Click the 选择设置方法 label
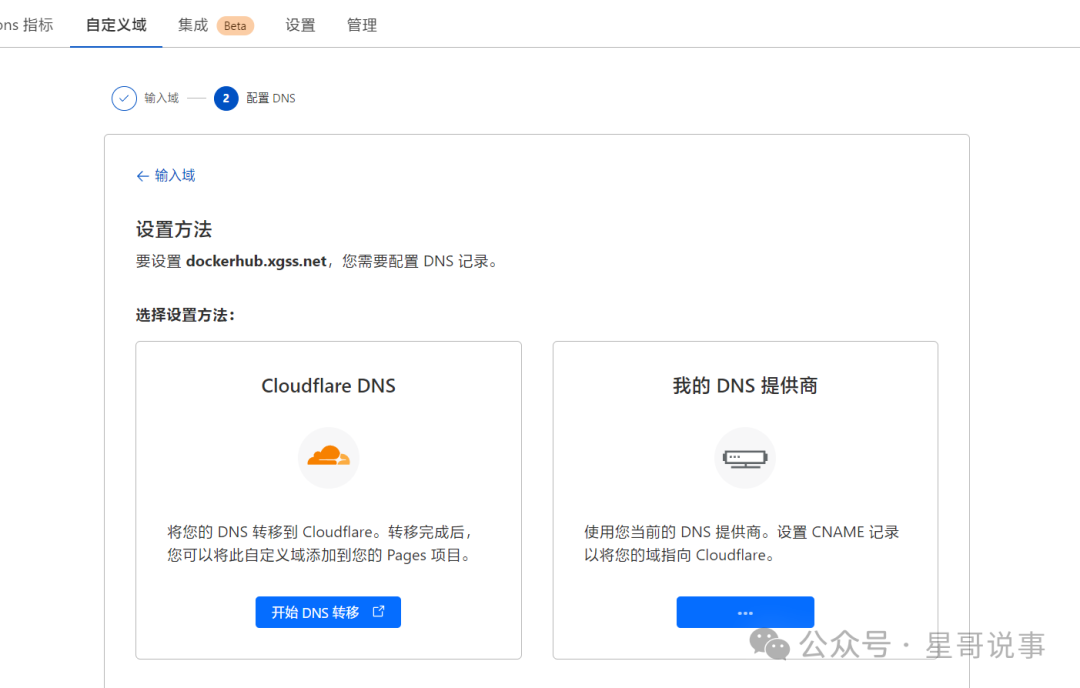 (185, 315)
